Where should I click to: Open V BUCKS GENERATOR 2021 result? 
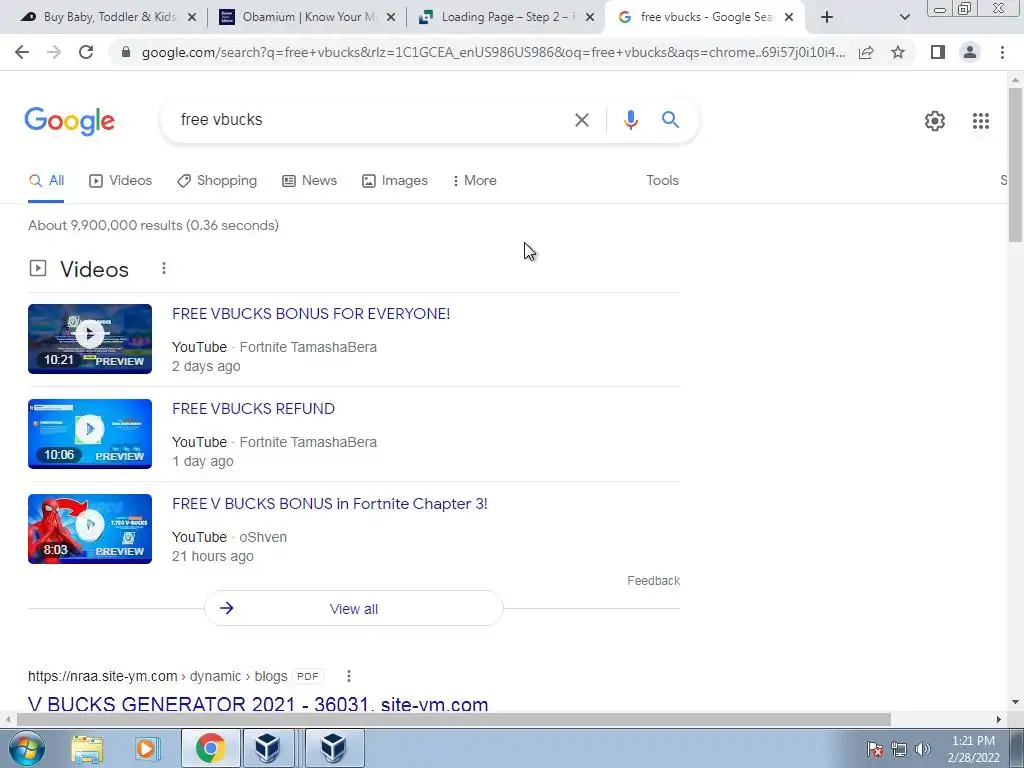[258, 704]
